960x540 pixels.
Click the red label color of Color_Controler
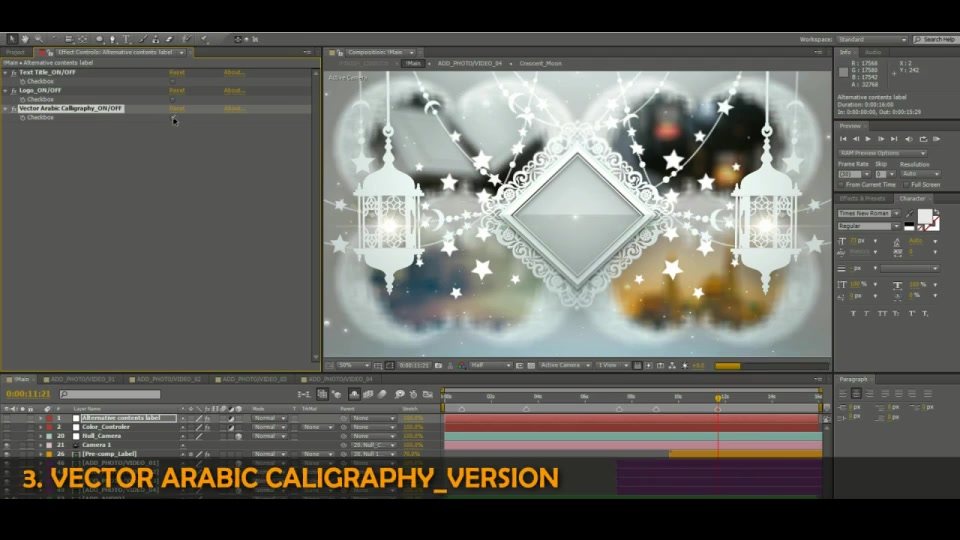(50, 427)
